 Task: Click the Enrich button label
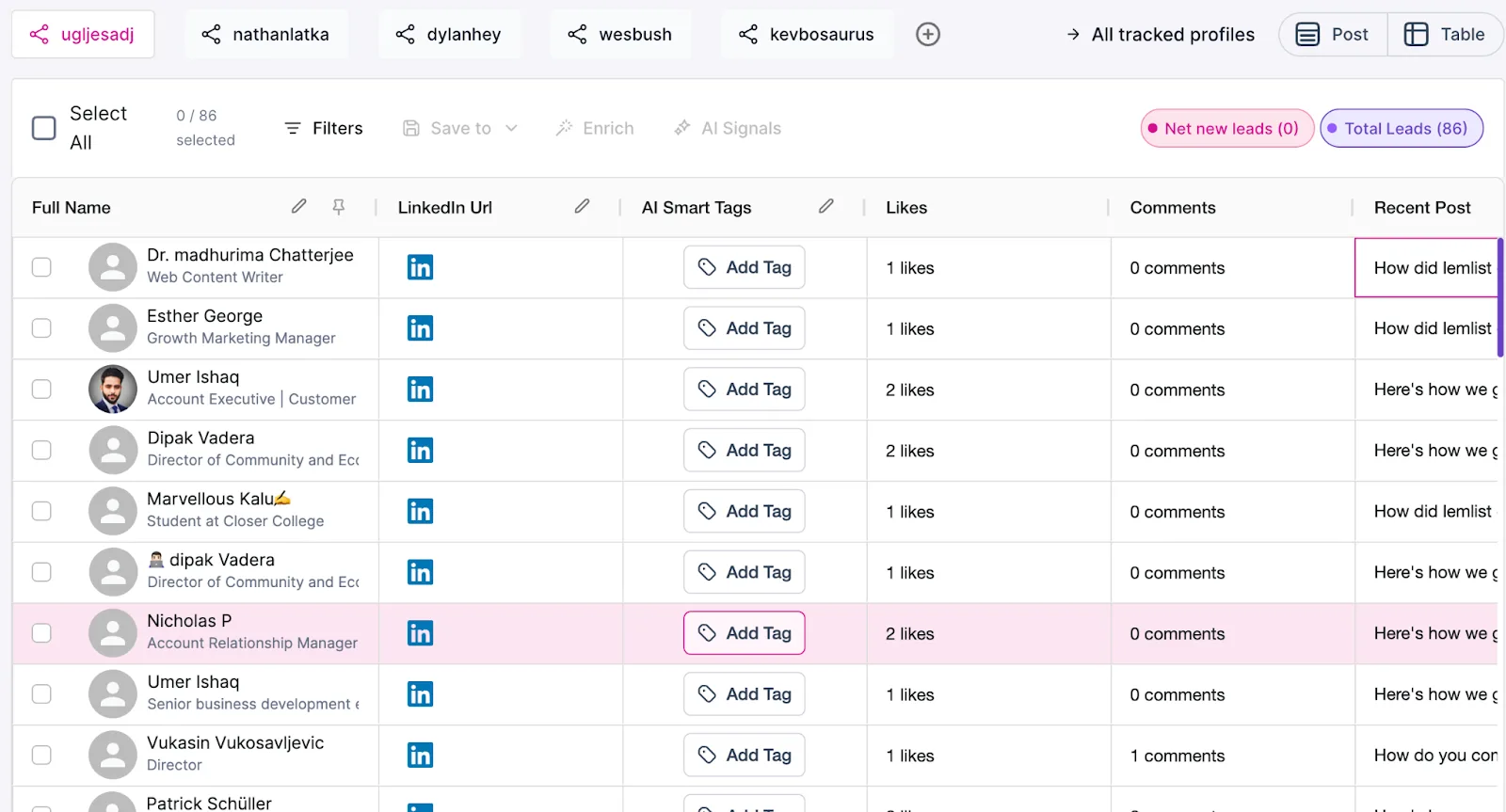click(608, 128)
